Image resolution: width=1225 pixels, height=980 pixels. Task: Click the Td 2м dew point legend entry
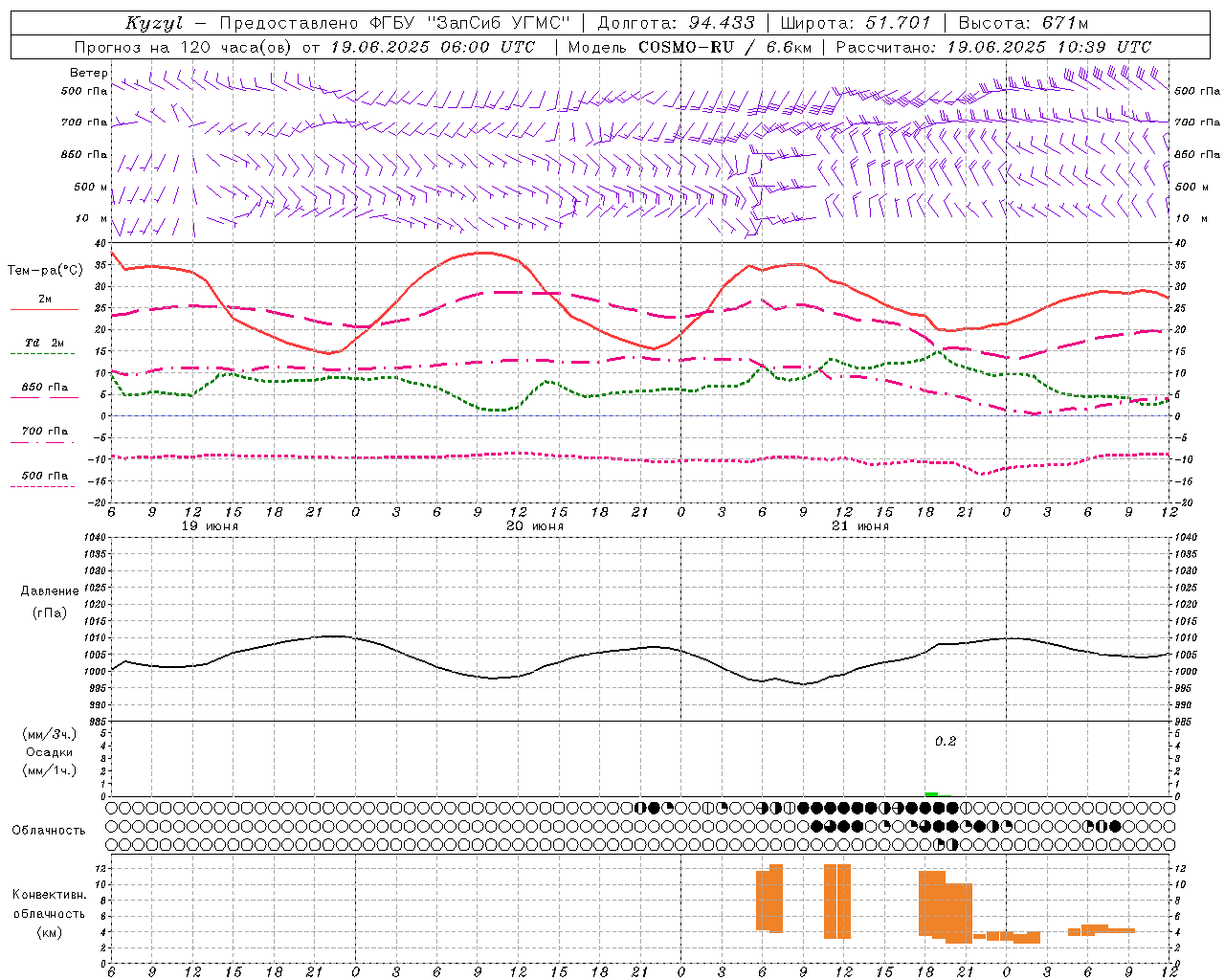coord(45,343)
